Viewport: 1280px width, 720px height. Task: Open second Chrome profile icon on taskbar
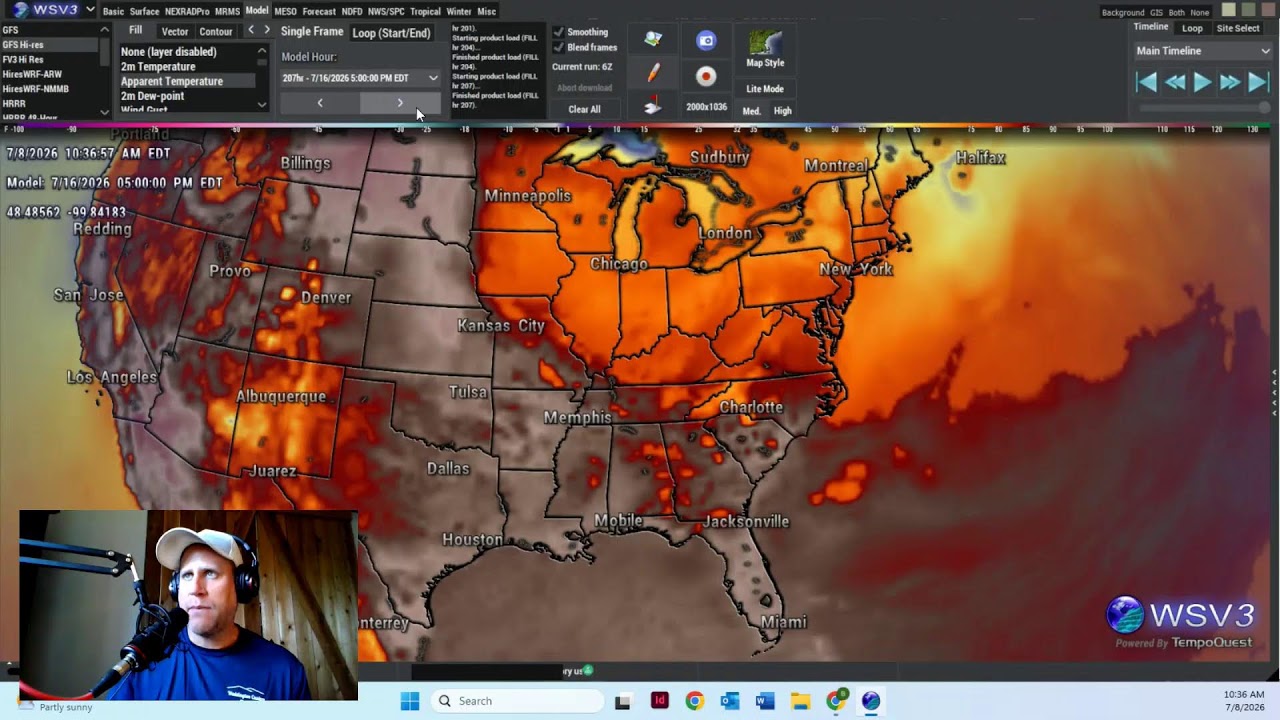tap(836, 701)
